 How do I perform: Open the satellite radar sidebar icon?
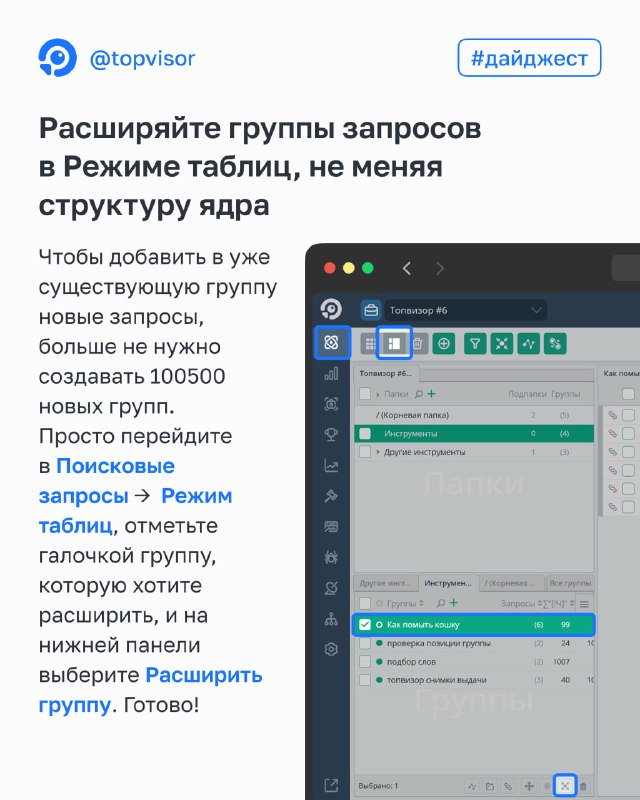tap(331, 588)
